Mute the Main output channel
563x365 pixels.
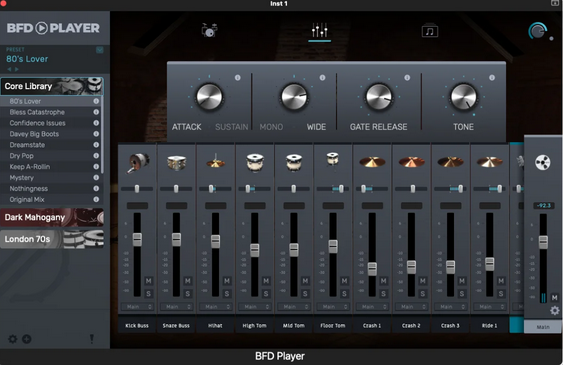554,298
